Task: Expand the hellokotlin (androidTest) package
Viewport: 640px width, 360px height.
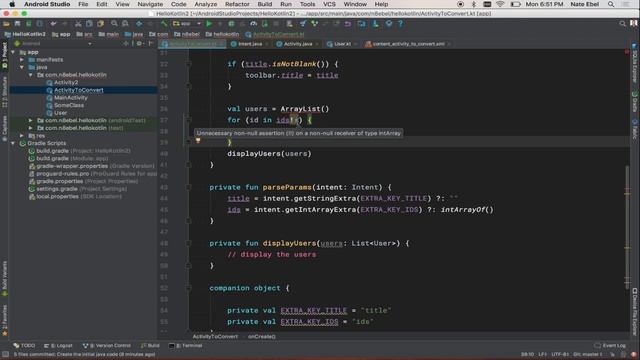Action: pos(31,120)
